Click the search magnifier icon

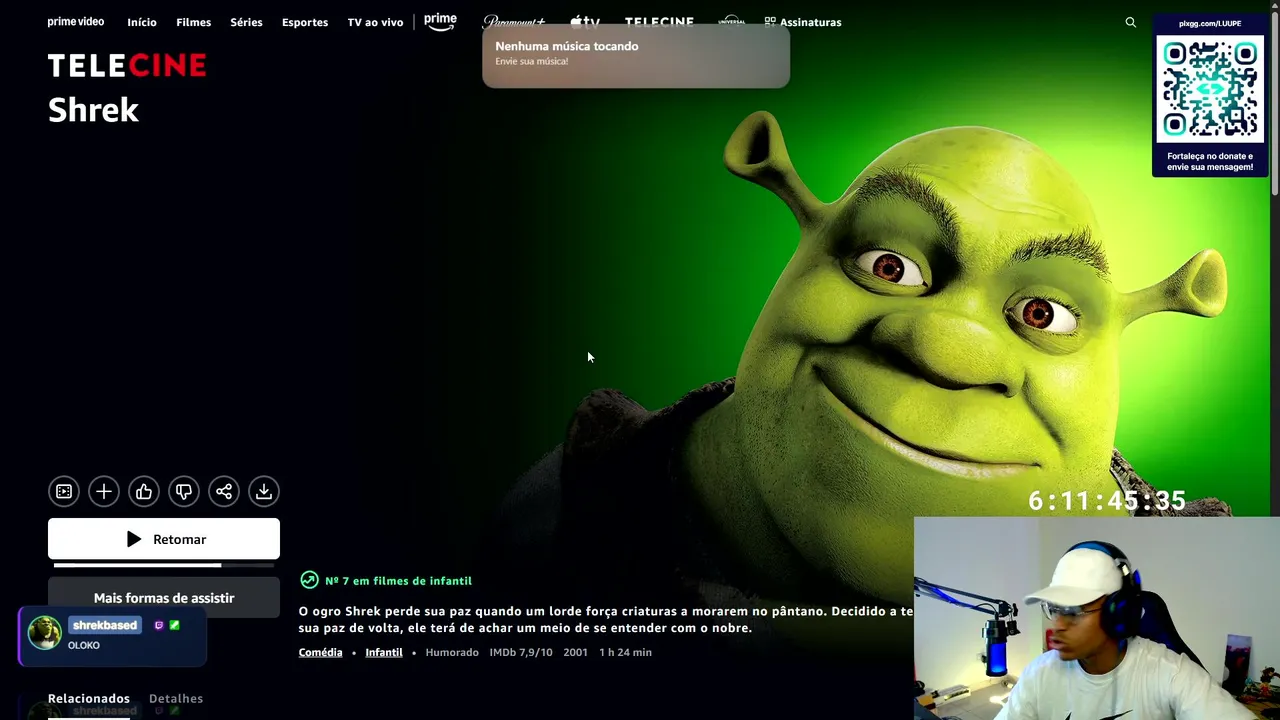(1131, 22)
